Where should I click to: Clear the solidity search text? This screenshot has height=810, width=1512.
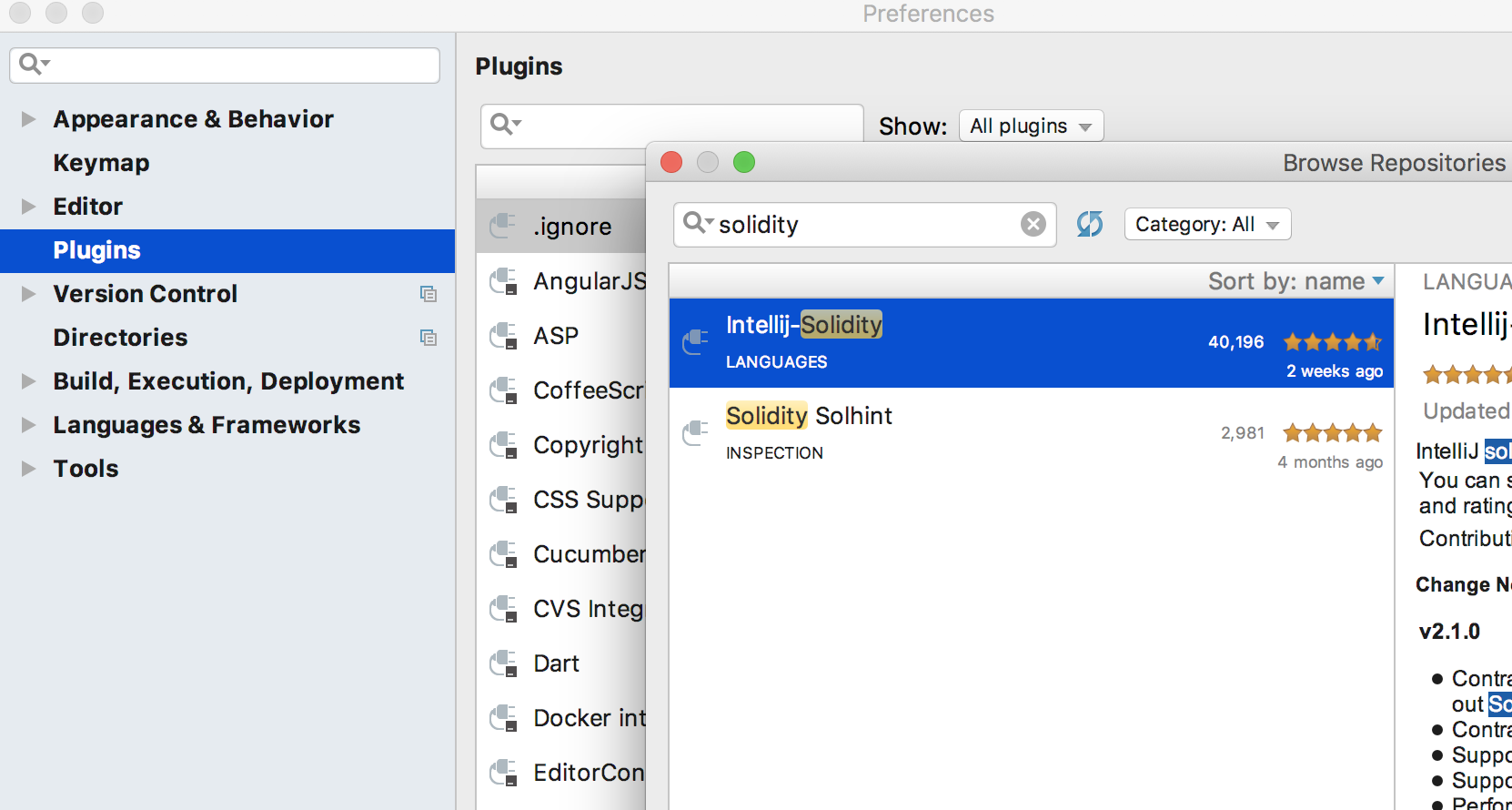point(1033,224)
